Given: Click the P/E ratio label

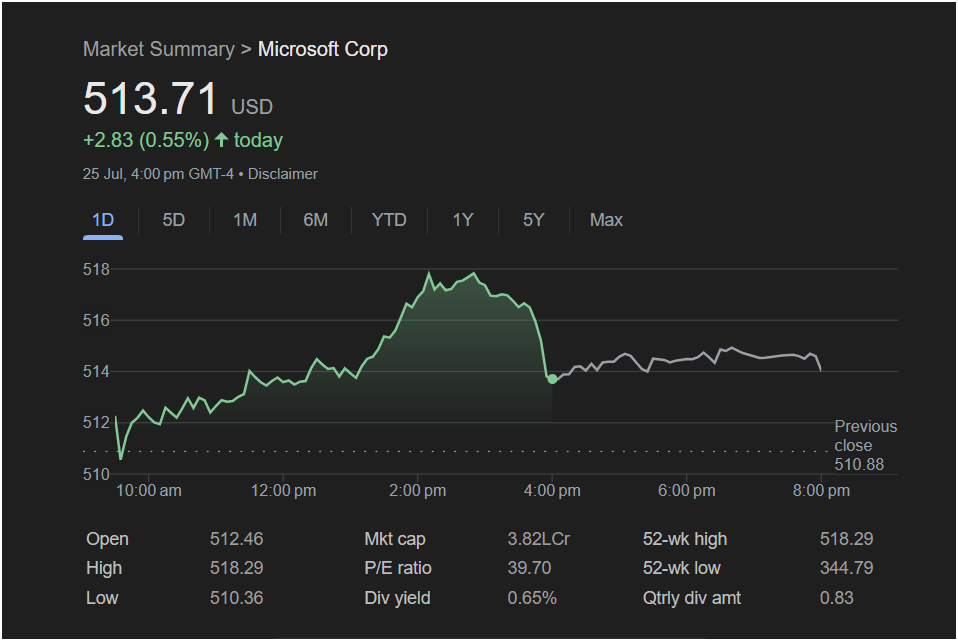Looking at the screenshot, I should tap(398, 568).
